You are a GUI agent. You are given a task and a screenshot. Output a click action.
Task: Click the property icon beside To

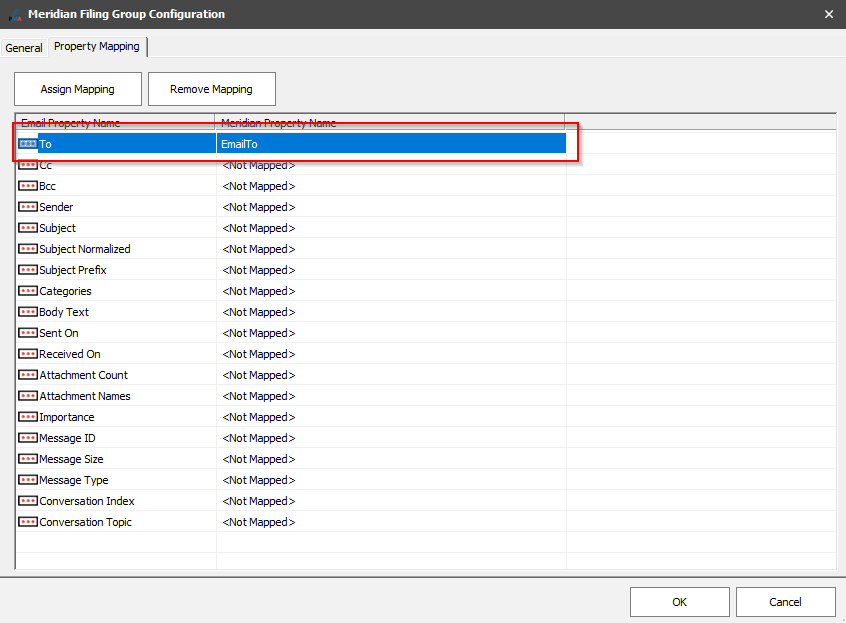[x=28, y=143]
